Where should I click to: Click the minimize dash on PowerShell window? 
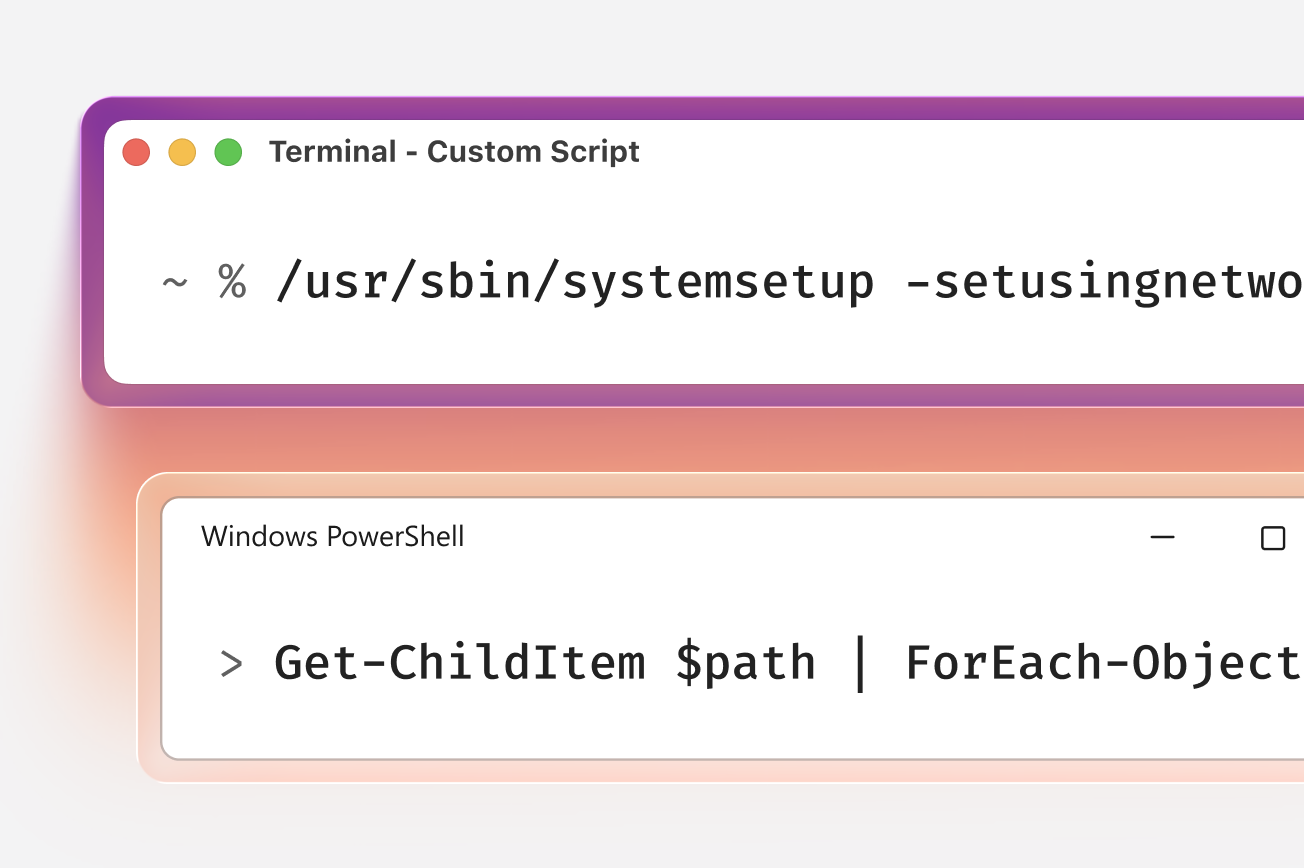[x=1163, y=537]
